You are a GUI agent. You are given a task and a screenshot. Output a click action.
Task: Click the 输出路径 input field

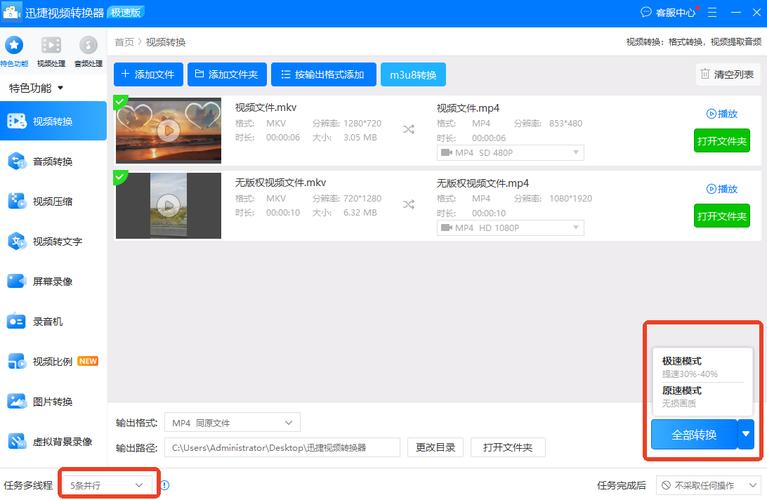tap(282, 447)
